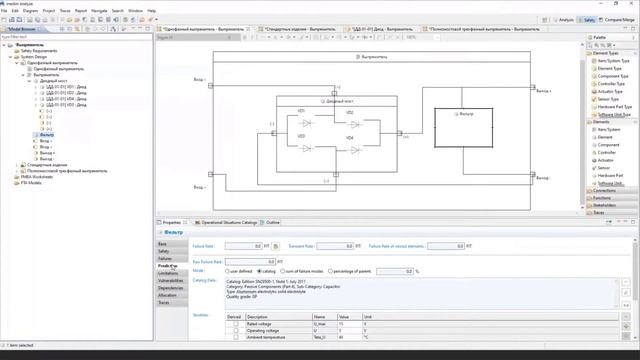The height and width of the screenshot is (360, 640).
Task: Open the diagram zoom percentage dropdown
Action: pyautogui.click(x=437, y=37)
